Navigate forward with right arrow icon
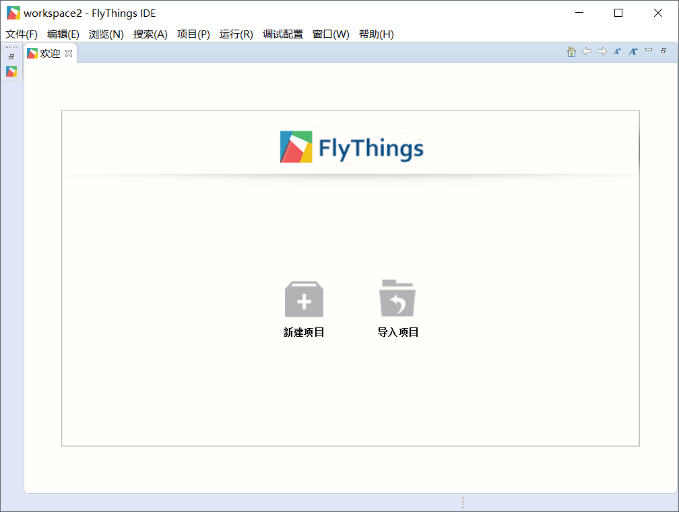This screenshot has height=512, width=679. coord(602,51)
